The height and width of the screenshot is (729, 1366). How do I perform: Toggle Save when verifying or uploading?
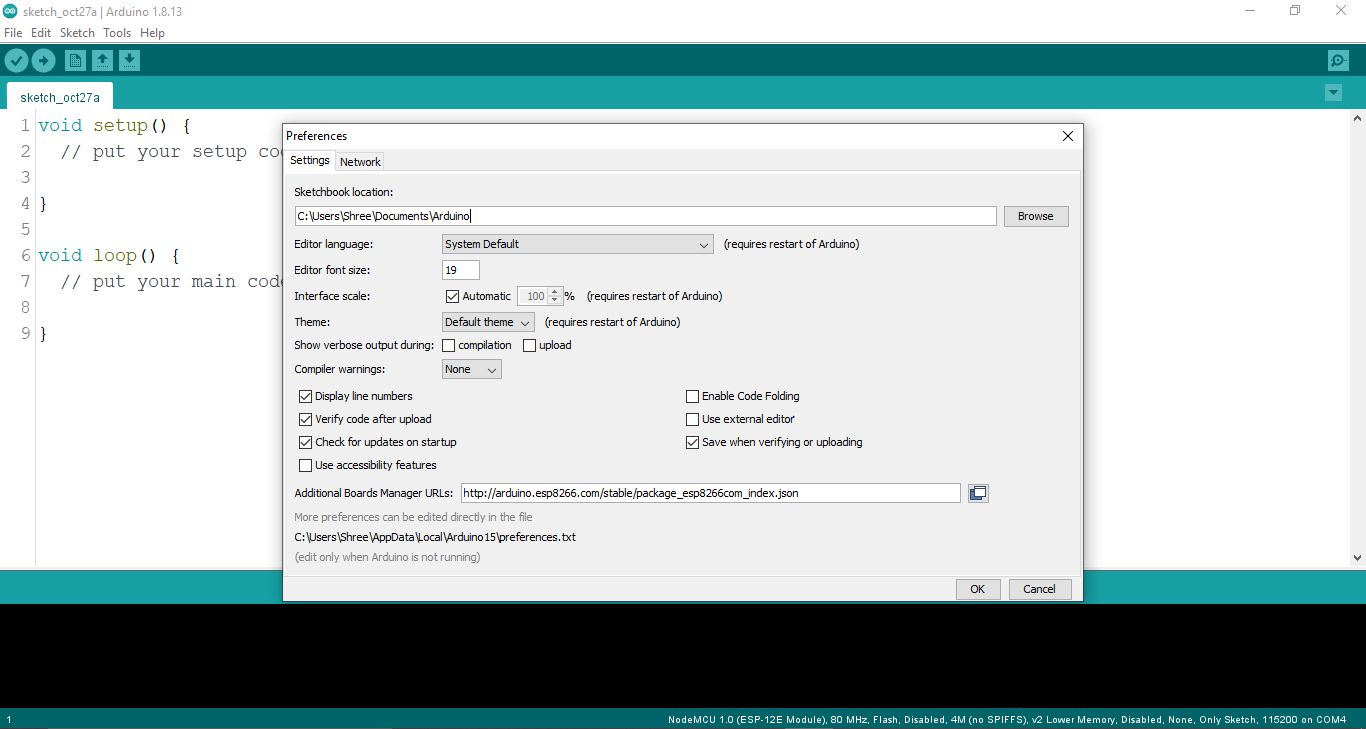pyautogui.click(x=692, y=442)
